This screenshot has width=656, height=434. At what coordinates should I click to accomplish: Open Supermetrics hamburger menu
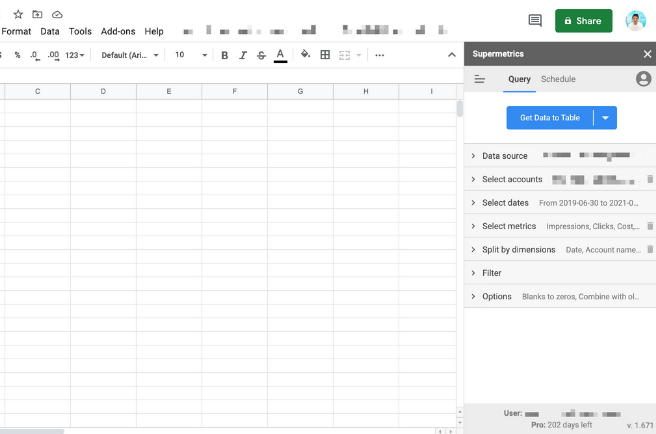click(480, 79)
